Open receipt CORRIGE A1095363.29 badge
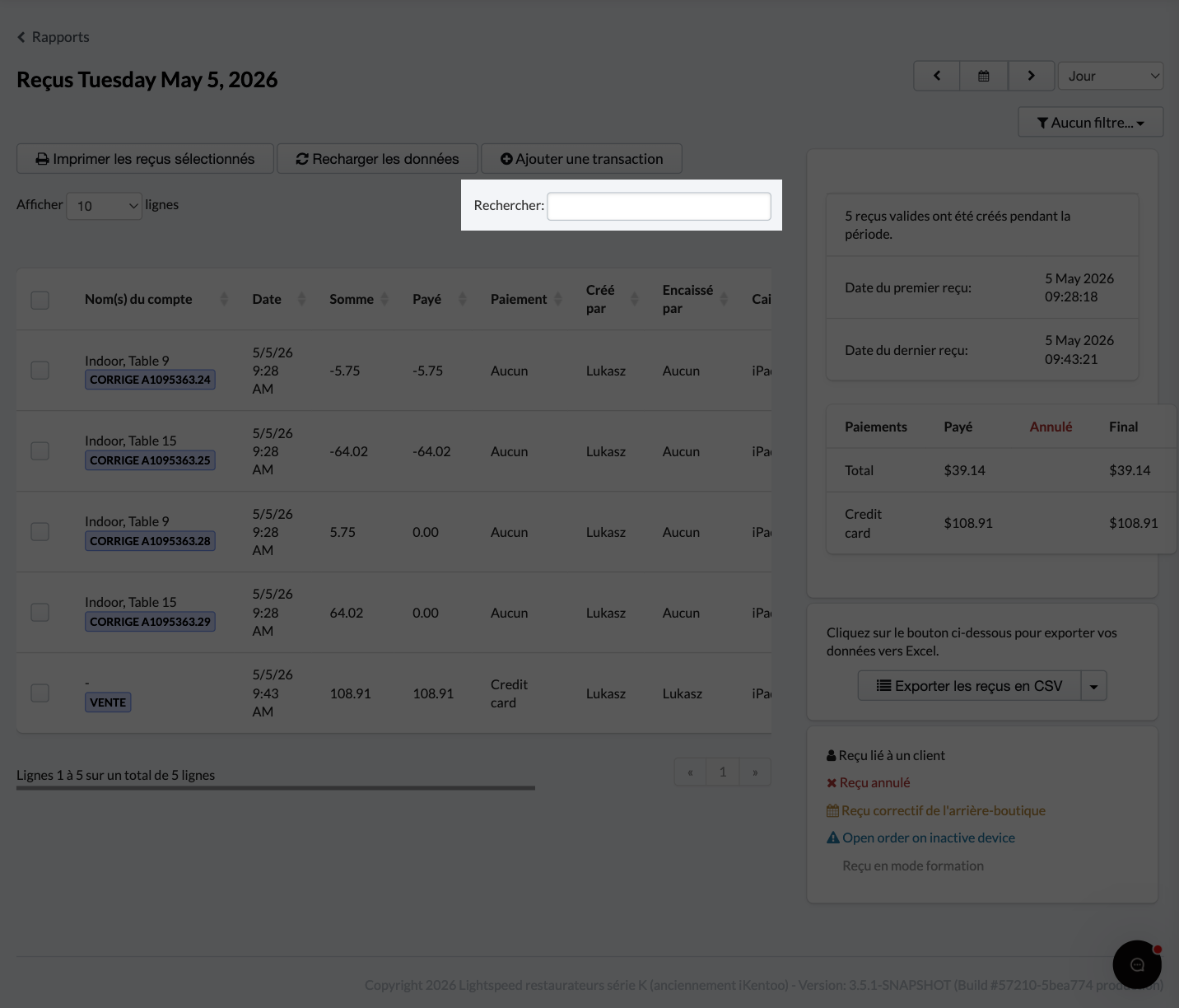The image size is (1179, 1008). (150, 622)
